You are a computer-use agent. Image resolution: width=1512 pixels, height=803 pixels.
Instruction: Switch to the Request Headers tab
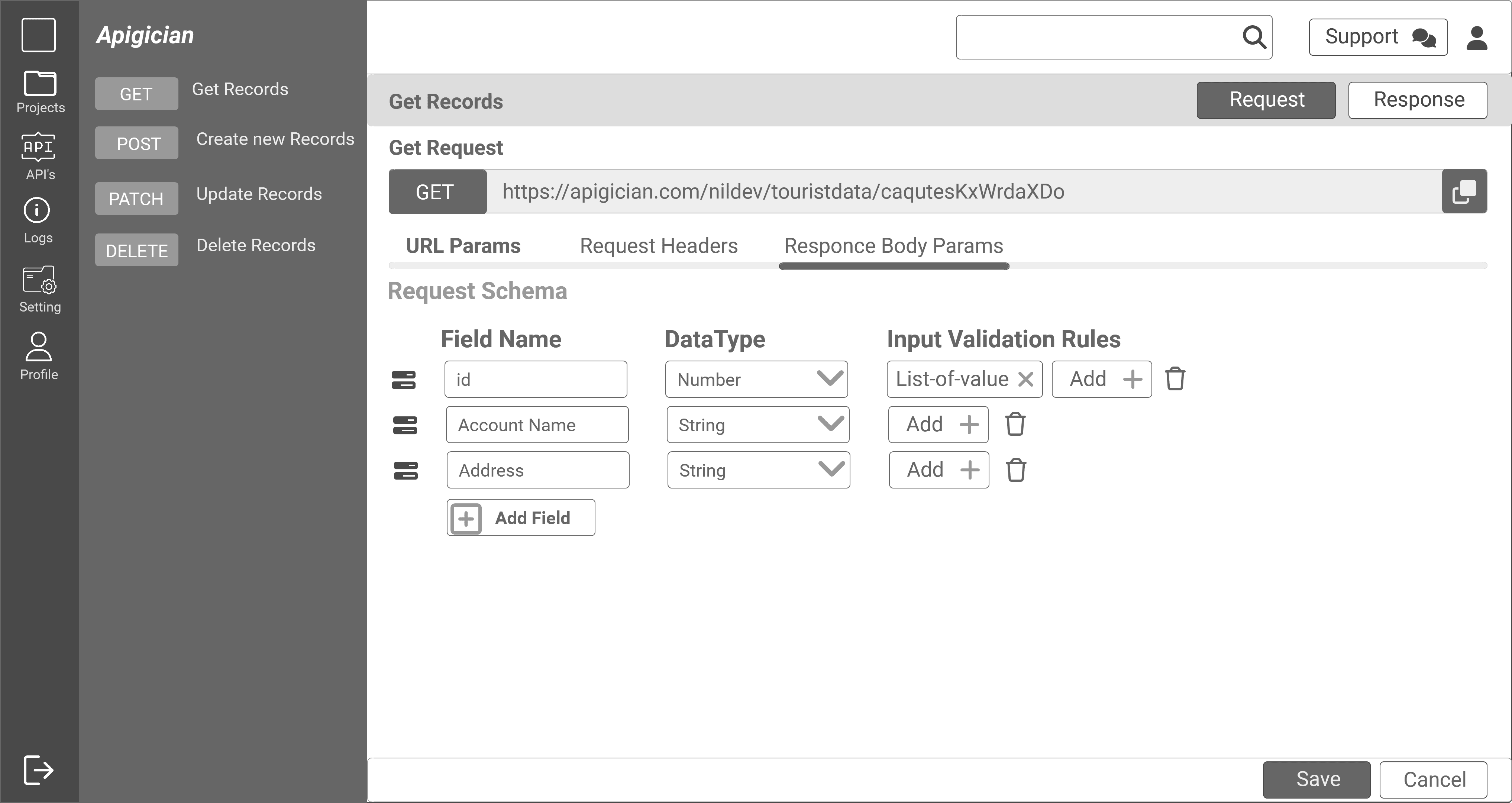coord(659,246)
